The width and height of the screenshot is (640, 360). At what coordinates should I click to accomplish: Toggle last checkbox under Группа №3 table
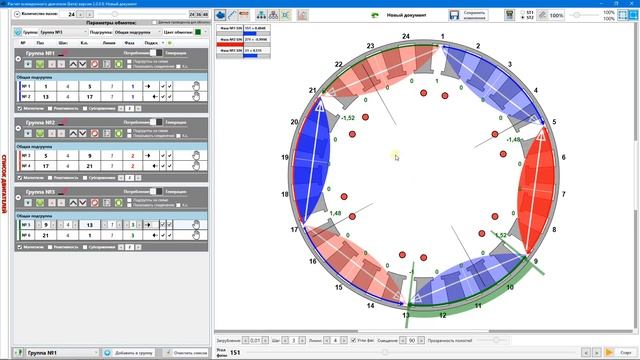(x=85, y=247)
